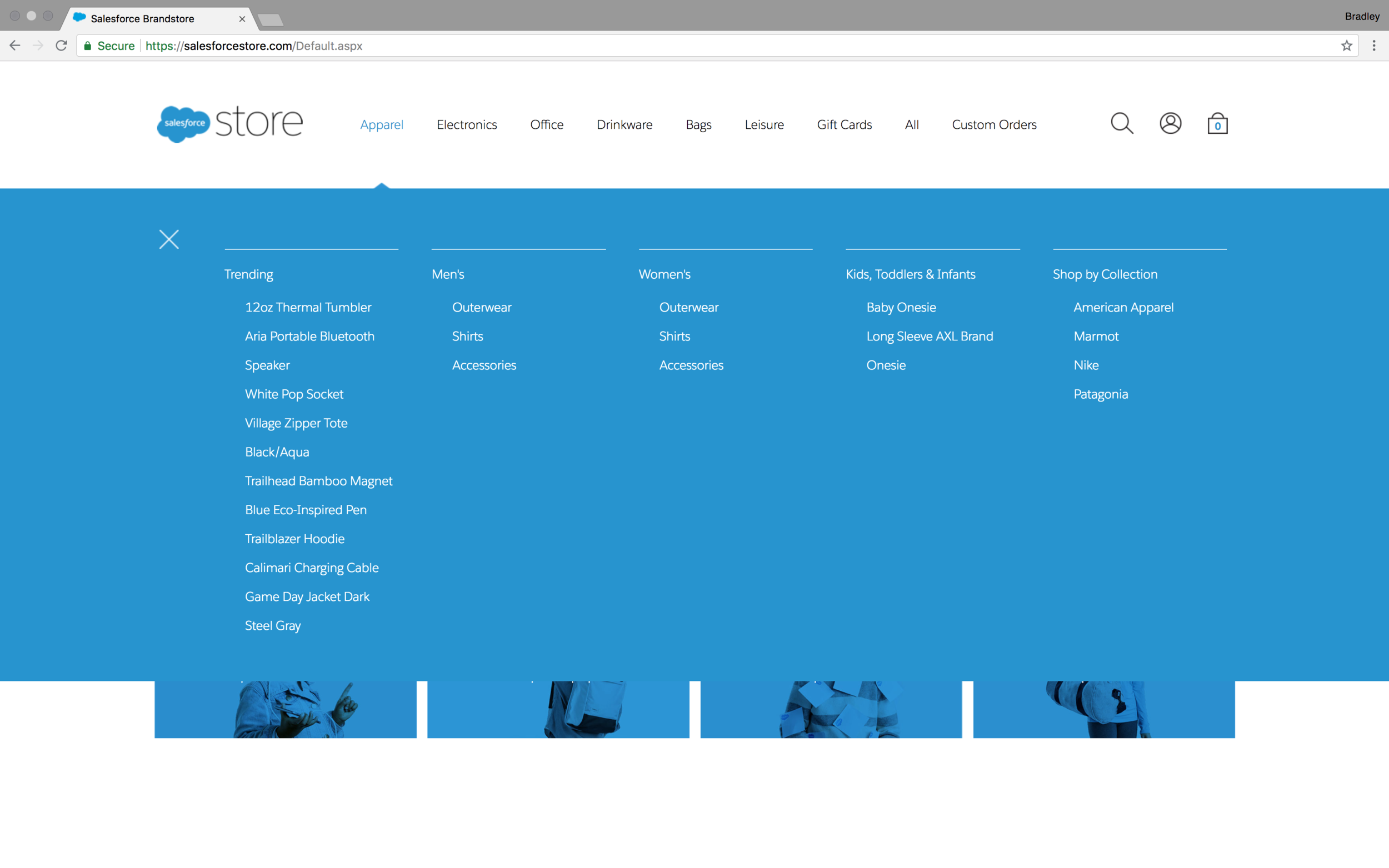The height and width of the screenshot is (868, 1389).
Task: Open the Office menu
Action: [547, 124]
